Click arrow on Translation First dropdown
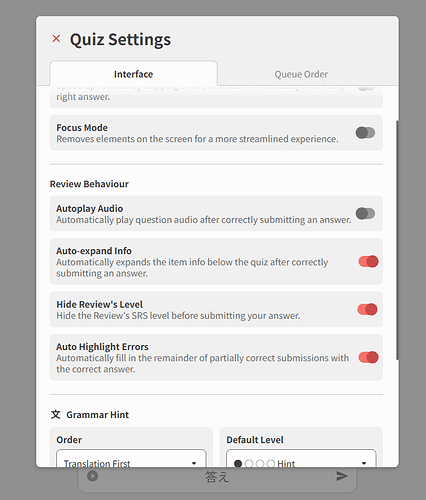The width and height of the screenshot is (426, 500). tap(194, 463)
